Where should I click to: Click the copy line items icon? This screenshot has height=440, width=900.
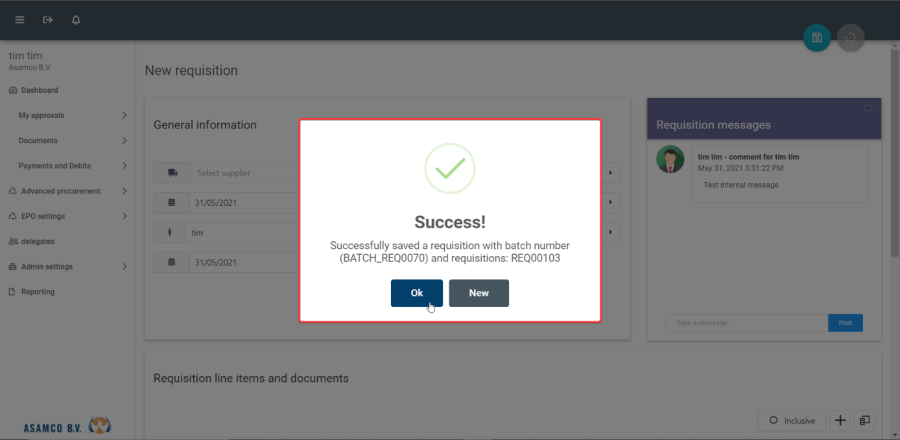(865, 420)
